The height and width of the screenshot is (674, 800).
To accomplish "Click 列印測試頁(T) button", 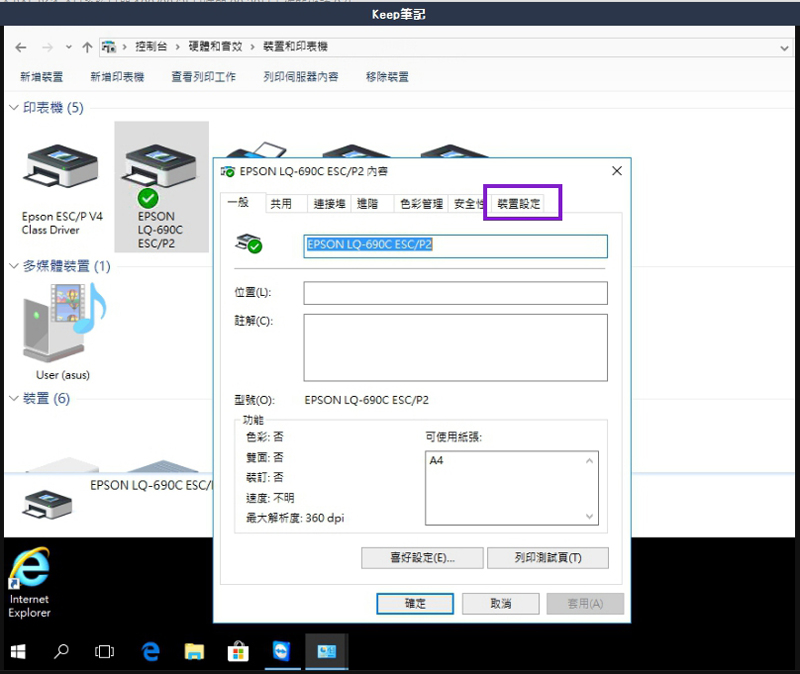I will 547,558.
